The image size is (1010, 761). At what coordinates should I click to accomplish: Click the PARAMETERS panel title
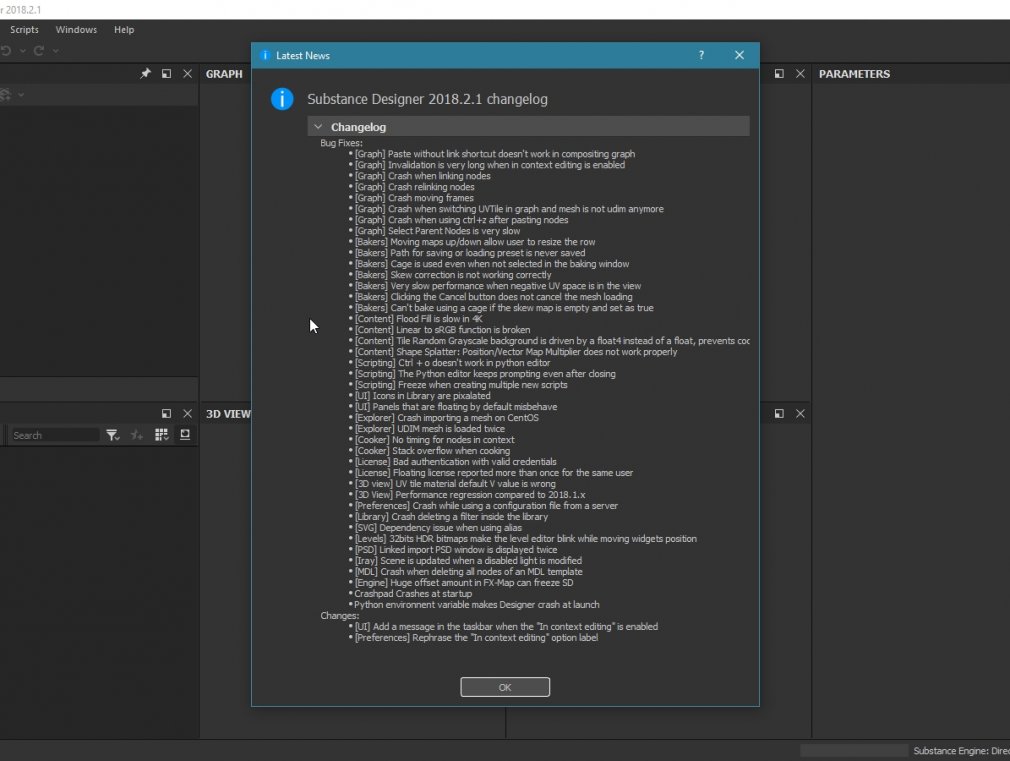coord(854,74)
